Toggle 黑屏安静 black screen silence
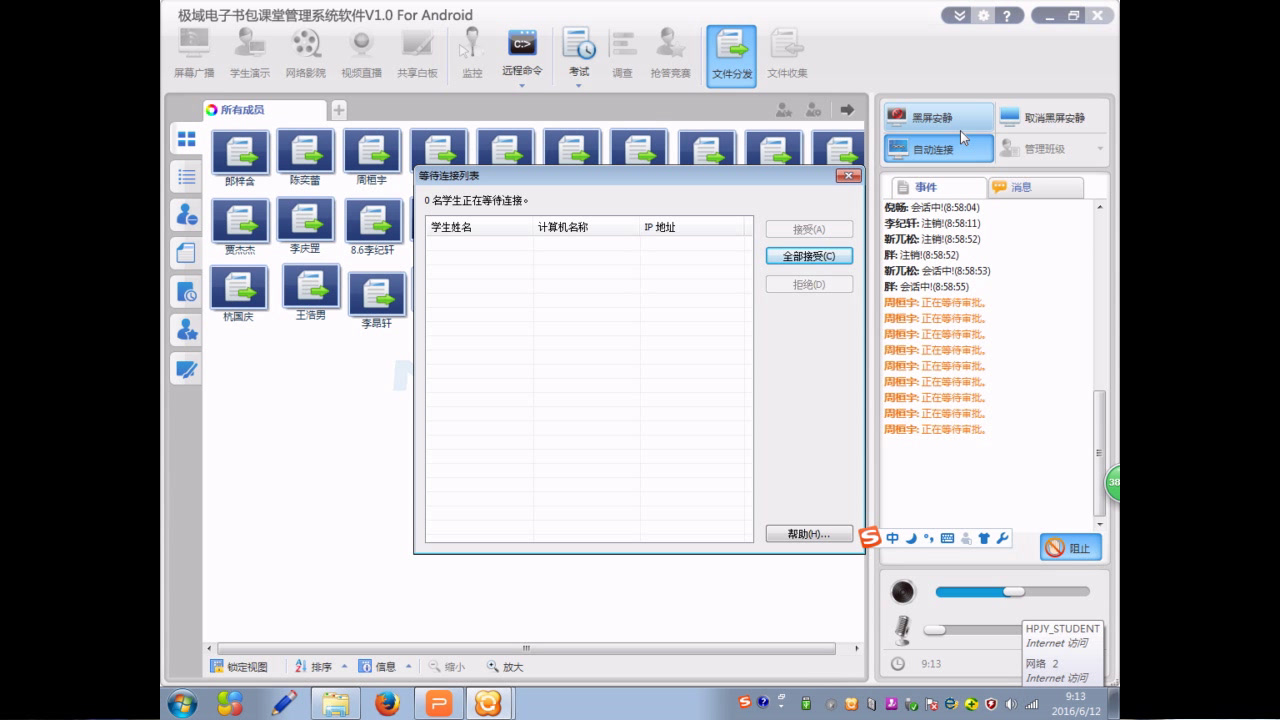1280x720 pixels. point(939,117)
